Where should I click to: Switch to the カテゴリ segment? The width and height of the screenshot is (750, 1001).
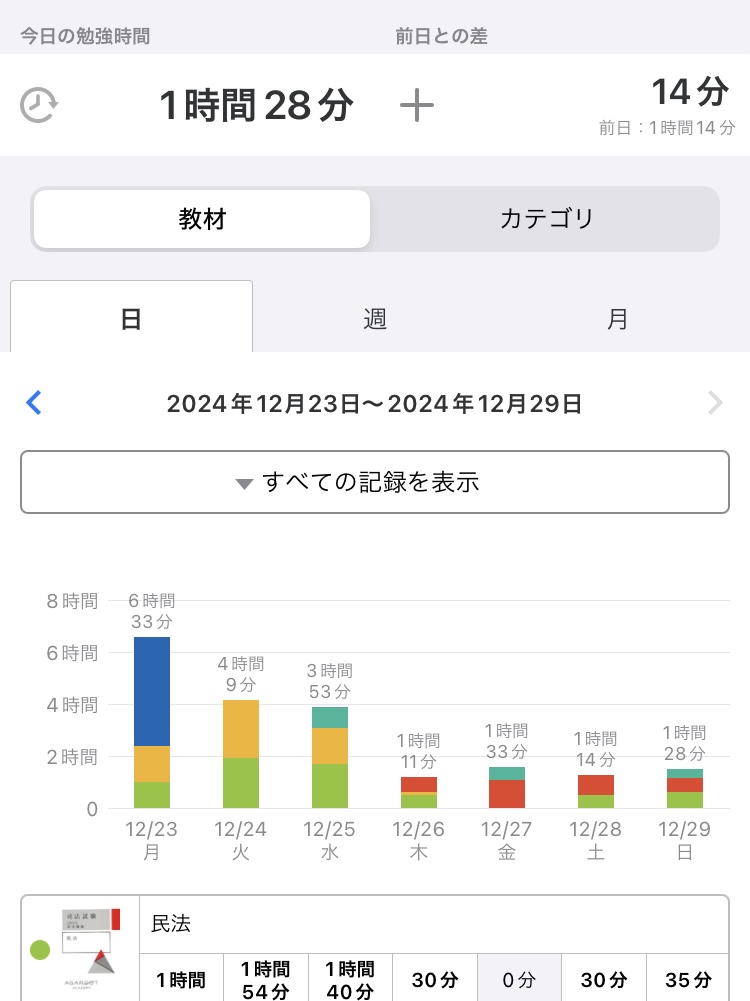[546, 219]
